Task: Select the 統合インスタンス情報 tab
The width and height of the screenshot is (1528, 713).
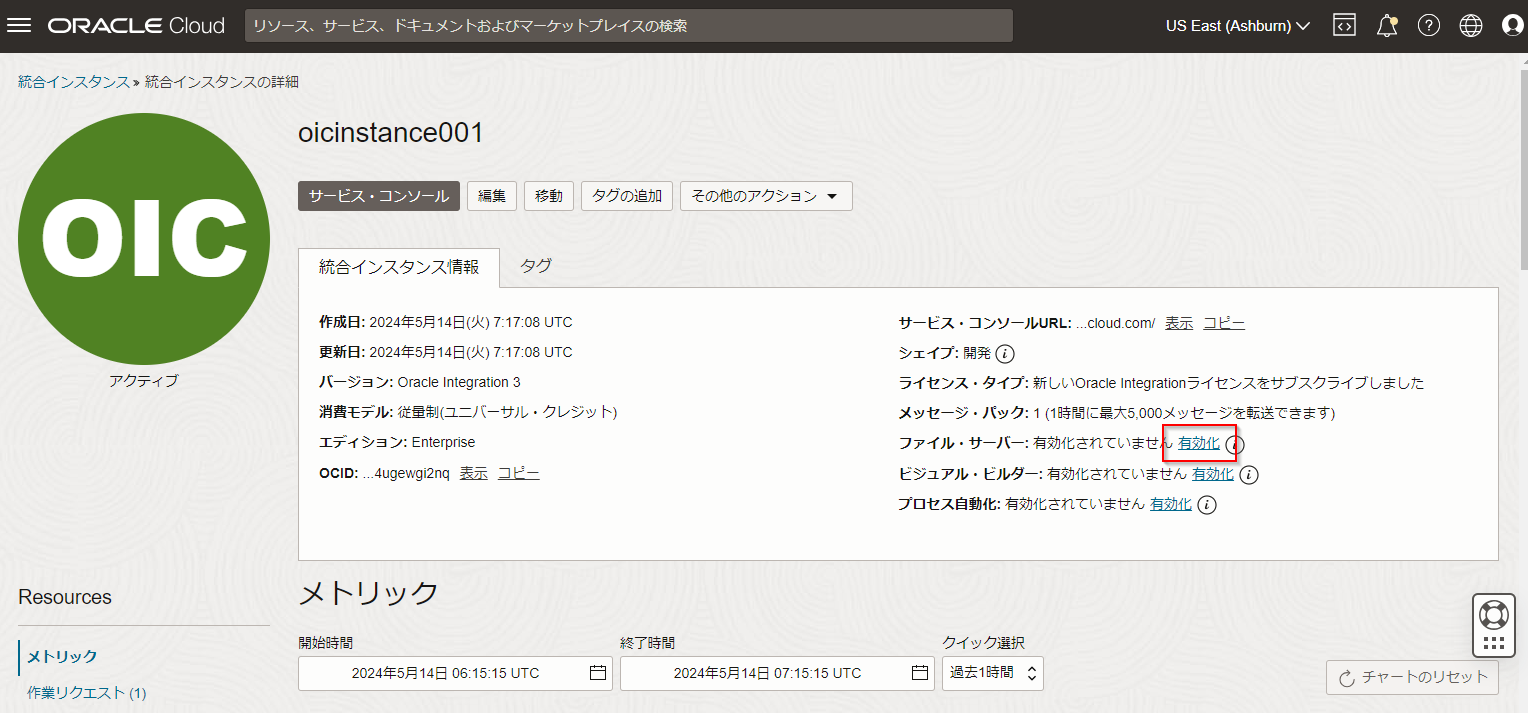Action: coord(398,267)
